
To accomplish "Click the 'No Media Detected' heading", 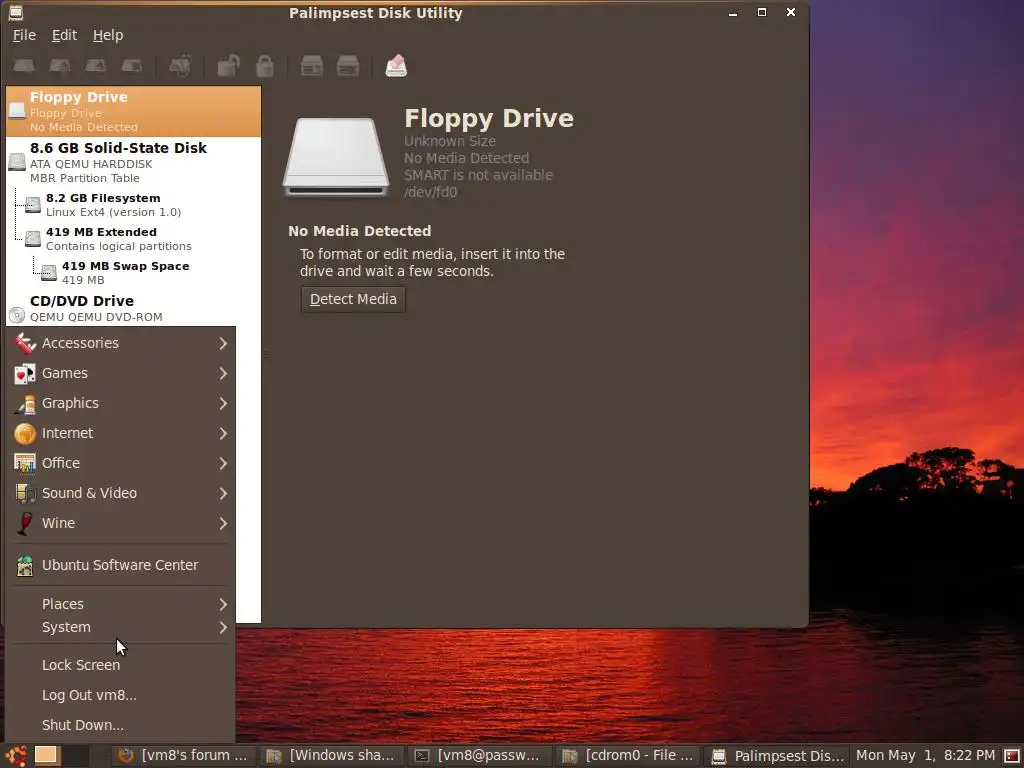I will 359,231.
